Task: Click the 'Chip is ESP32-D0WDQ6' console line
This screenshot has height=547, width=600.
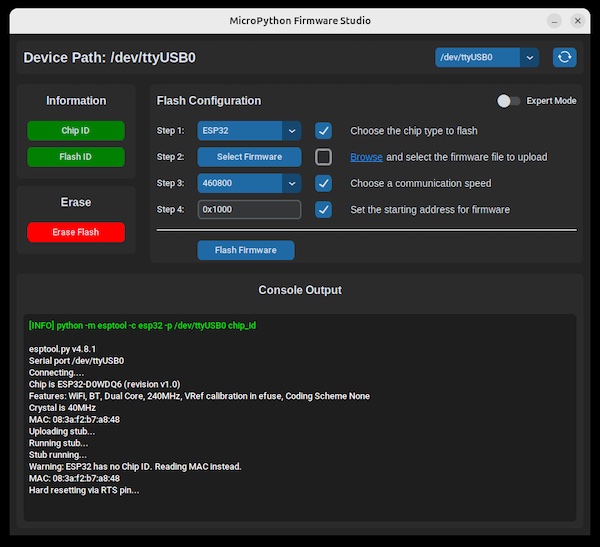Action: pyautogui.click(x=104, y=384)
